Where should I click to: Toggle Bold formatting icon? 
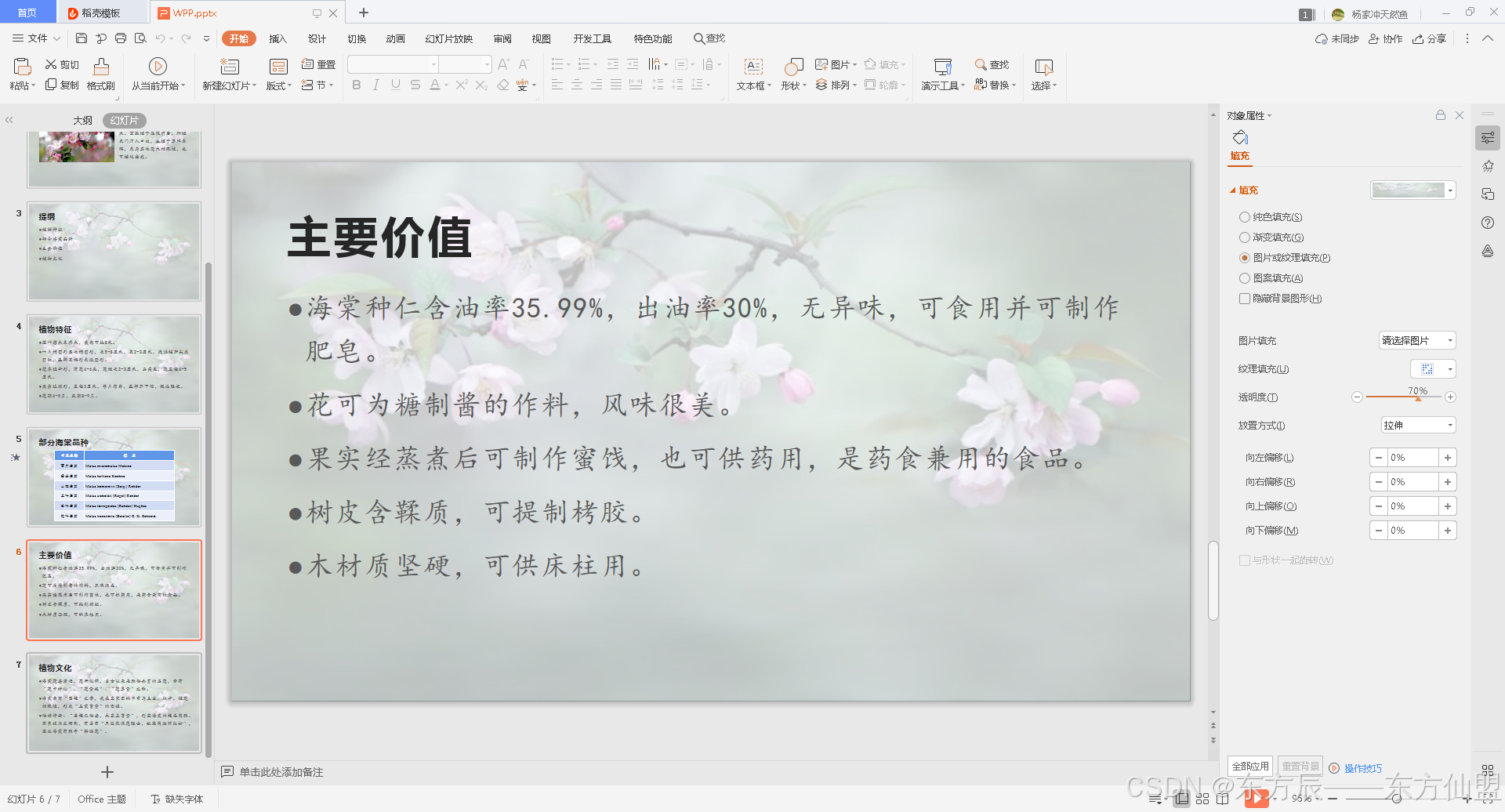(x=357, y=85)
